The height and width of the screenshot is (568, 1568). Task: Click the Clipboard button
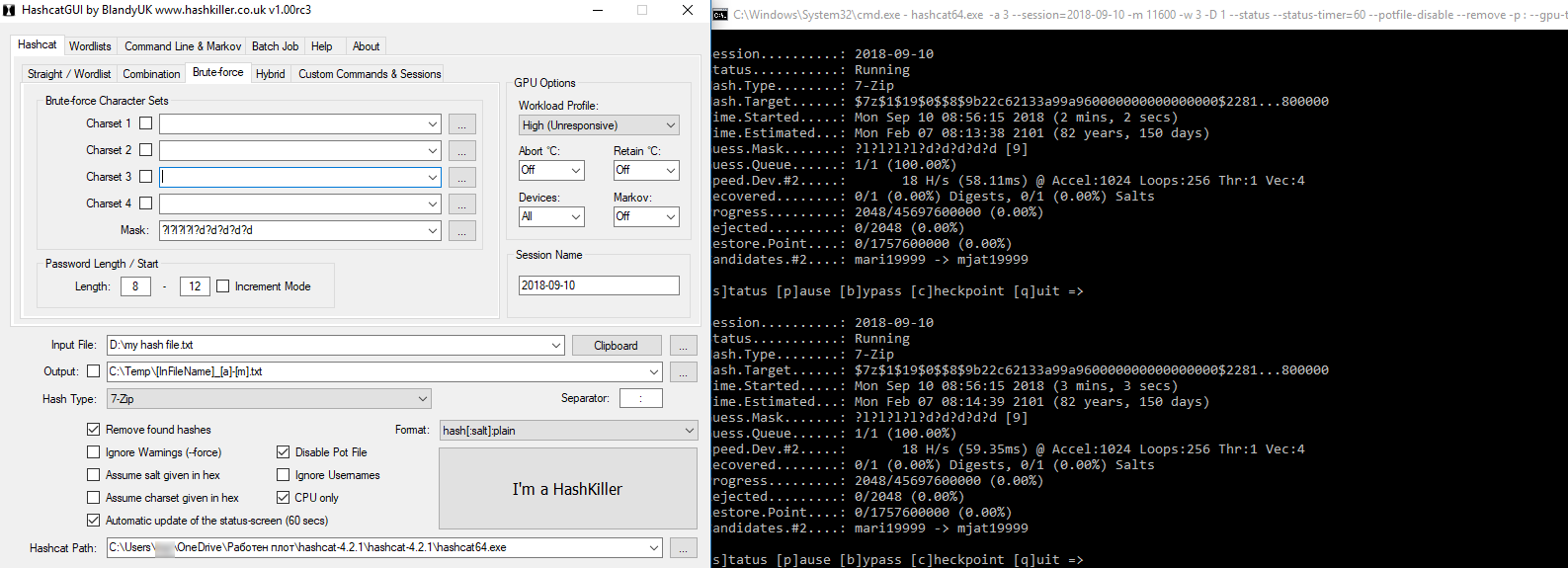click(616, 346)
